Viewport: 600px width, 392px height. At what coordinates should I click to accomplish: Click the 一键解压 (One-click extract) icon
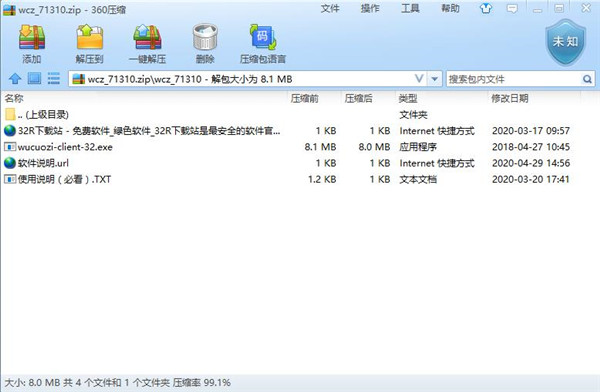[147, 38]
